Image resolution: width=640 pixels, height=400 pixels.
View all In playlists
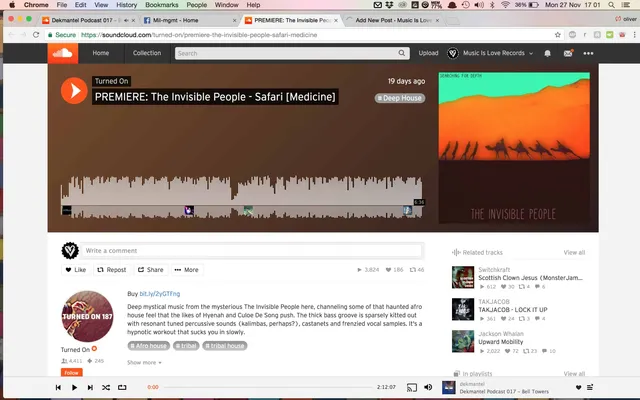(574, 373)
